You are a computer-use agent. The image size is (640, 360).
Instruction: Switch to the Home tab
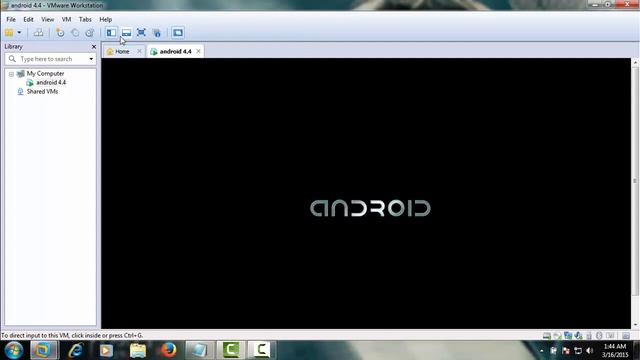coord(122,51)
